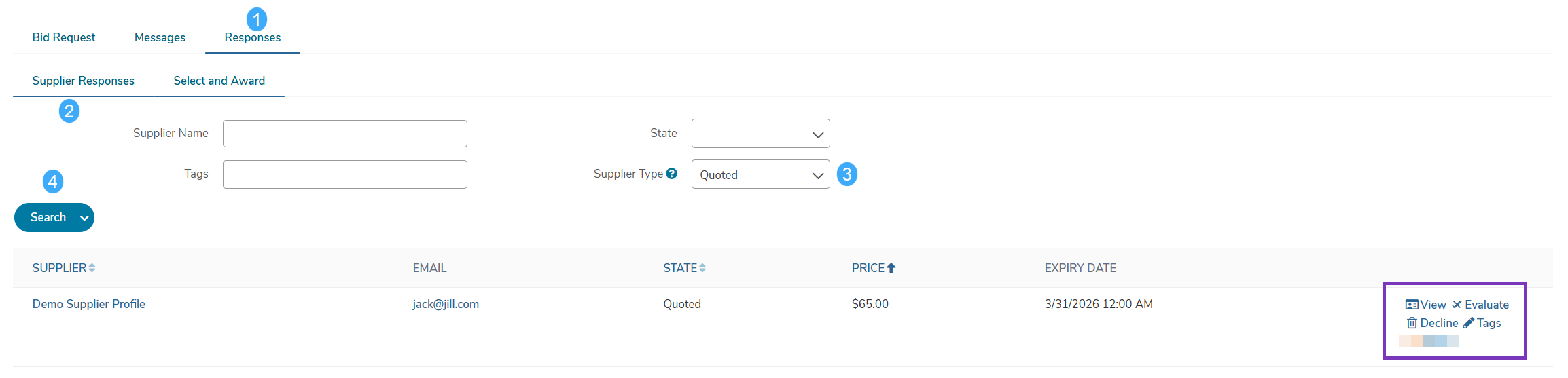1568x378 pixels.
Task: Click the Supplier column sort arrows
Action: (92, 268)
